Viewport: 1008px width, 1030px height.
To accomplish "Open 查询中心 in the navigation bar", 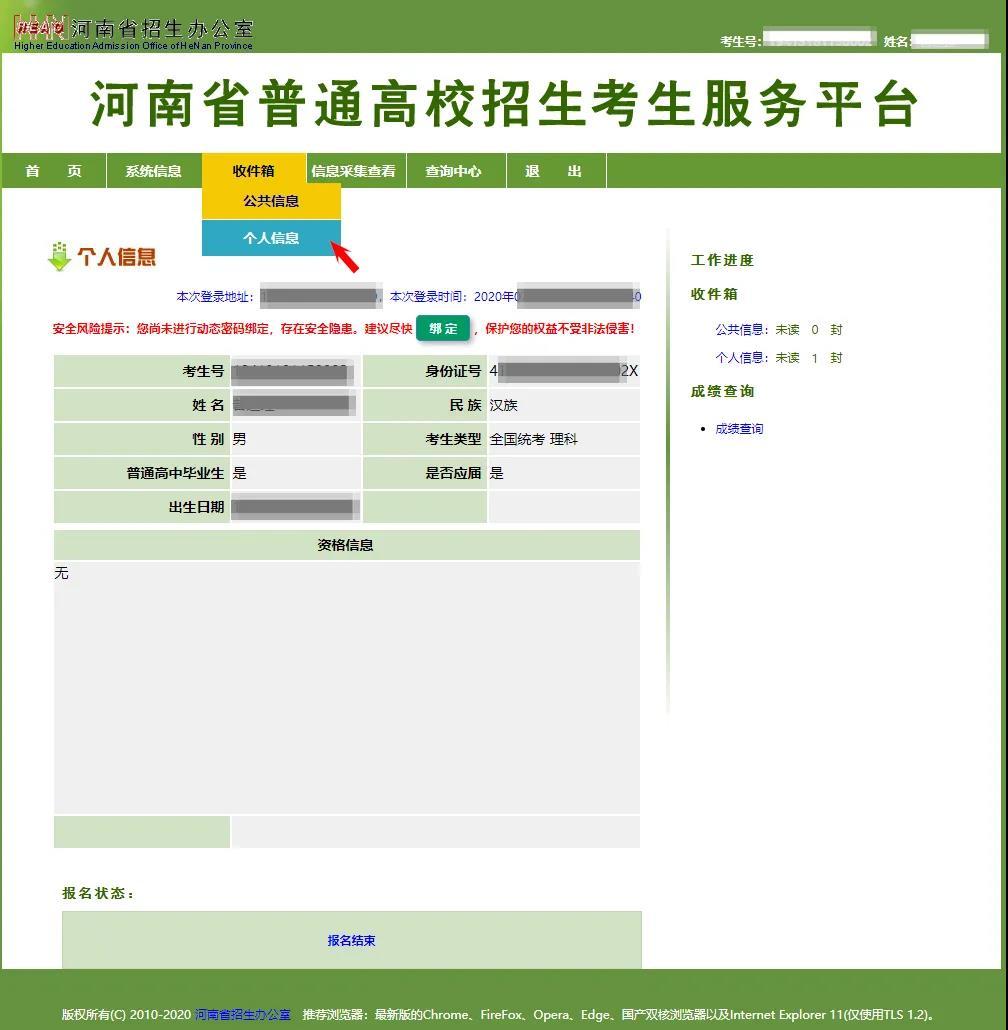I will [x=456, y=170].
